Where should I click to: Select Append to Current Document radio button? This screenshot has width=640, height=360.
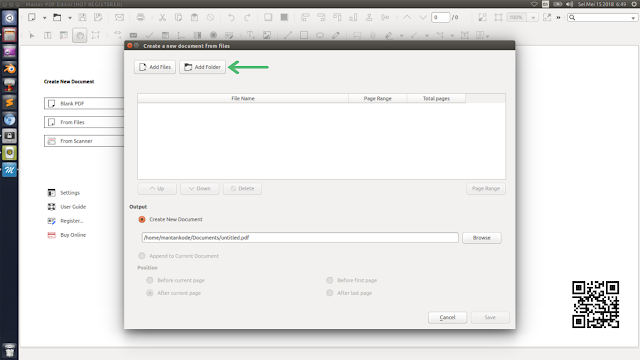coord(142,256)
